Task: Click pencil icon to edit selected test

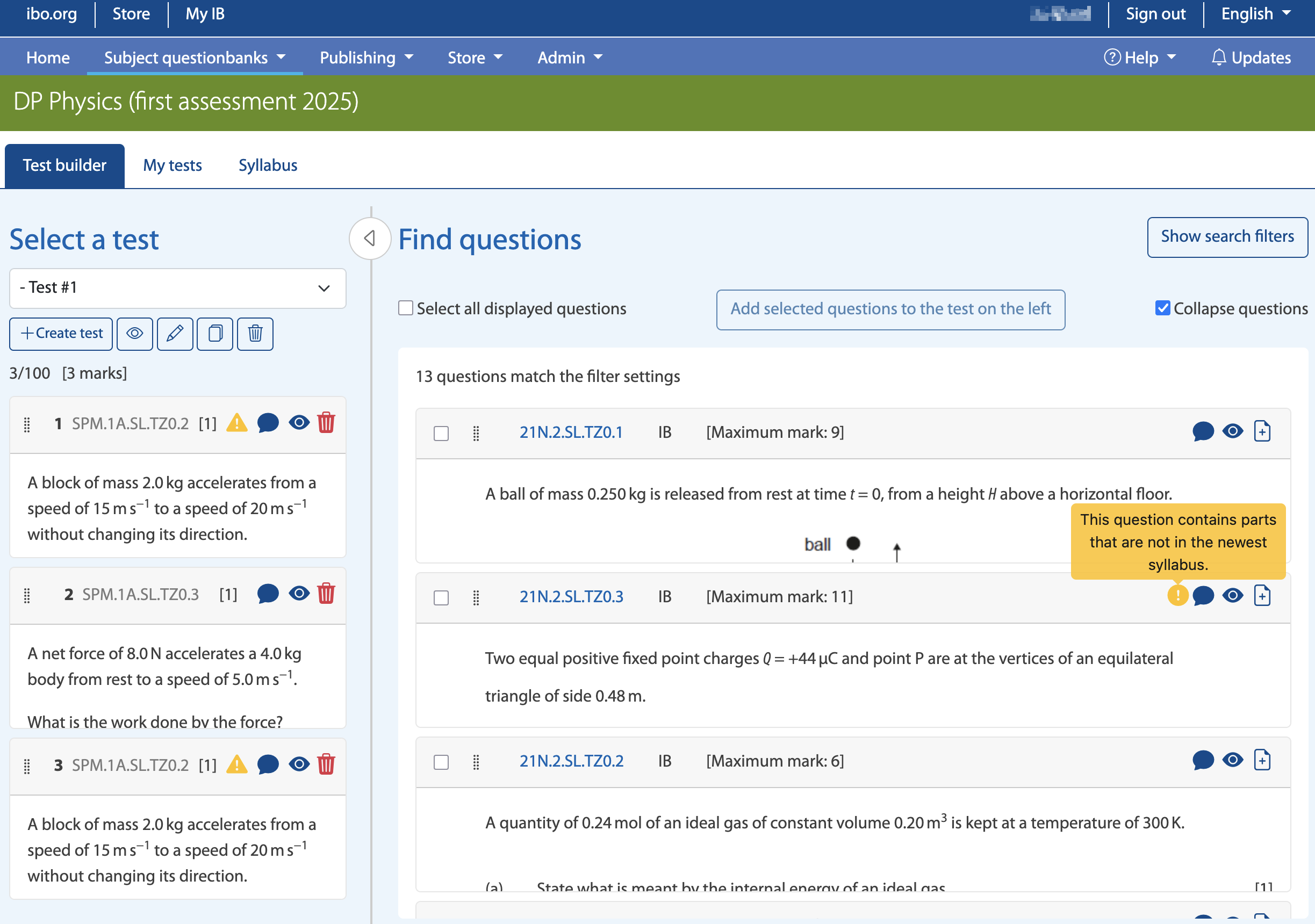Action: pyautogui.click(x=175, y=333)
